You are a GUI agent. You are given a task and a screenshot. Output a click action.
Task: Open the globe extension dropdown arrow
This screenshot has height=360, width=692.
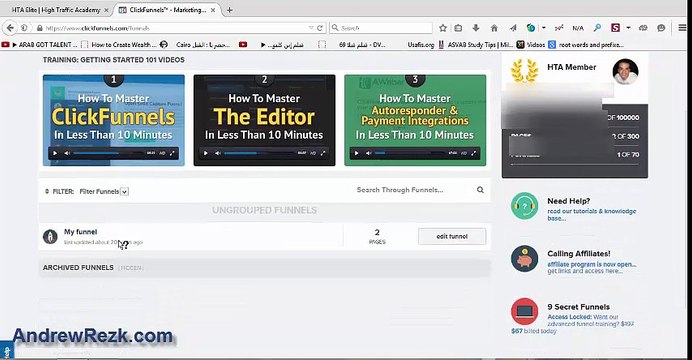(x=544, y=28)
